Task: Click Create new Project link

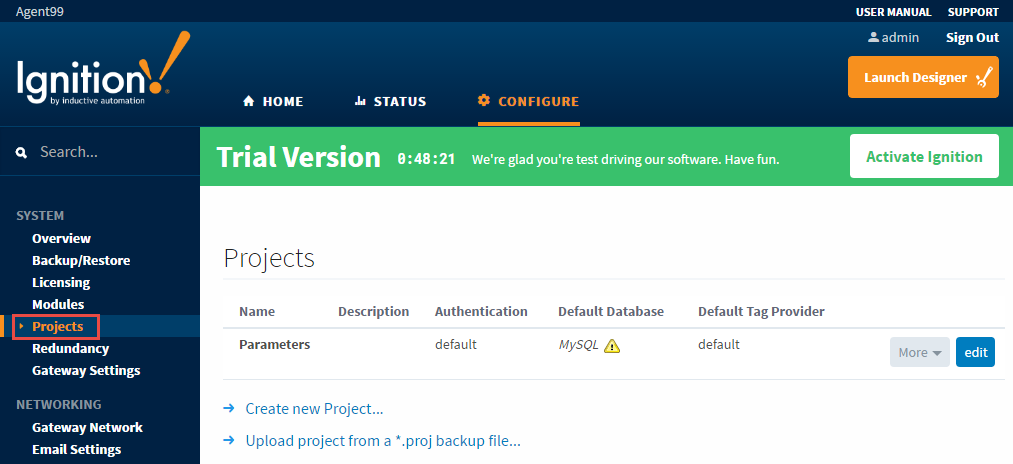Action: (314, 408)
